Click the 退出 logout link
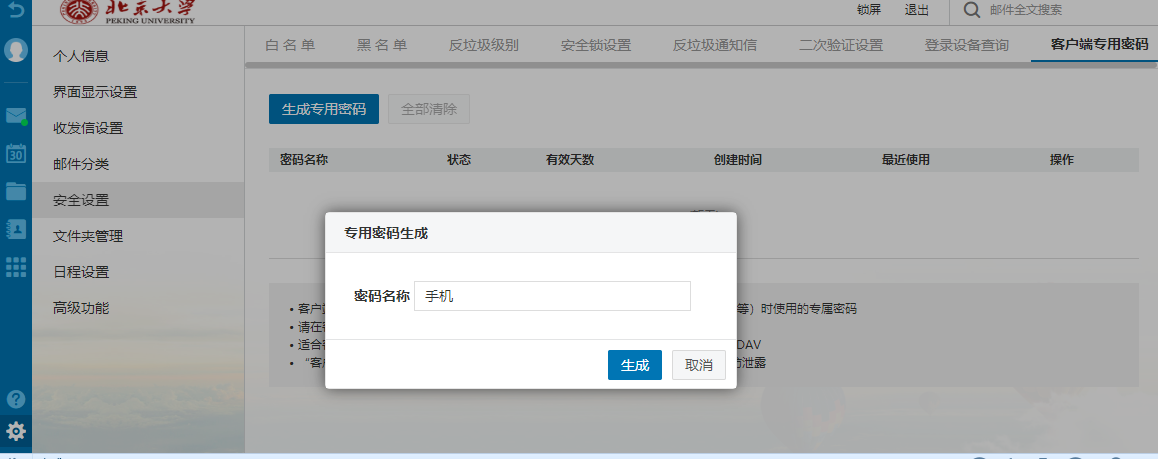The width and height of the screenshot is (1158, 459). [x=916, y=10]
